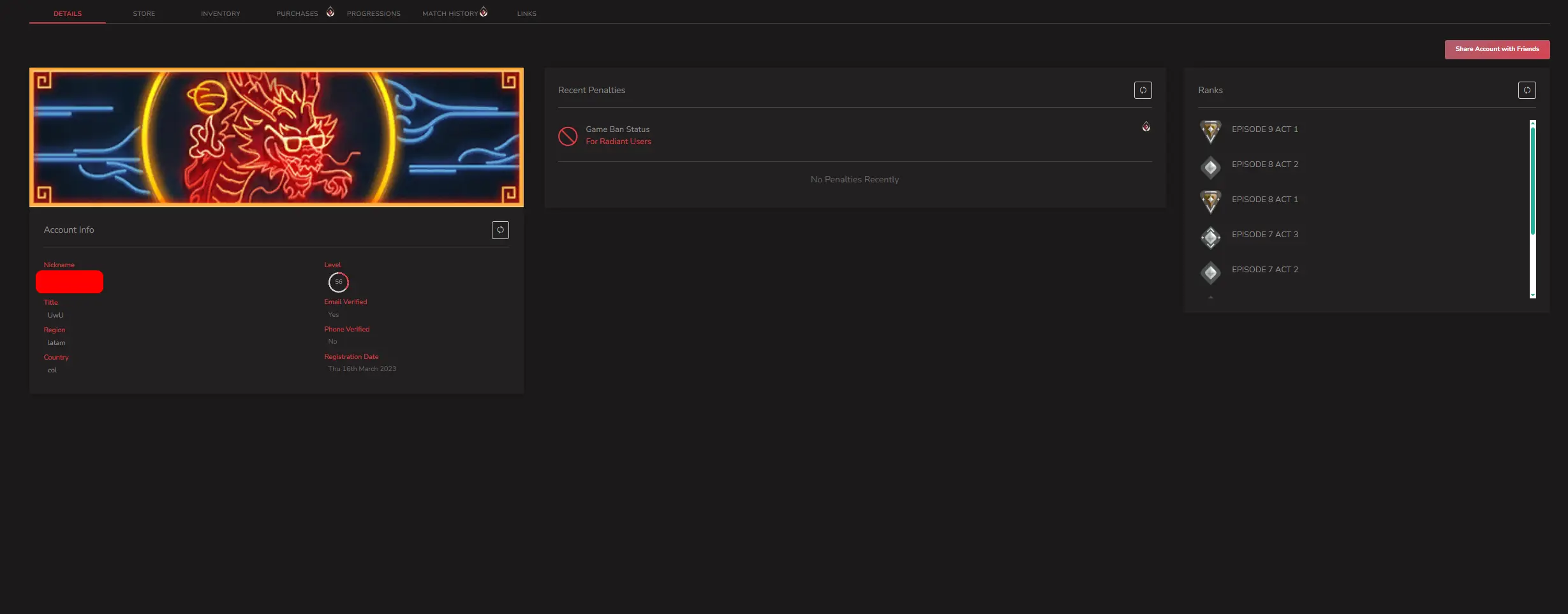The width and height of the screenshot is (1568, 614).
Task: Switch to the Inventory tab
Action: coord(220,13)
